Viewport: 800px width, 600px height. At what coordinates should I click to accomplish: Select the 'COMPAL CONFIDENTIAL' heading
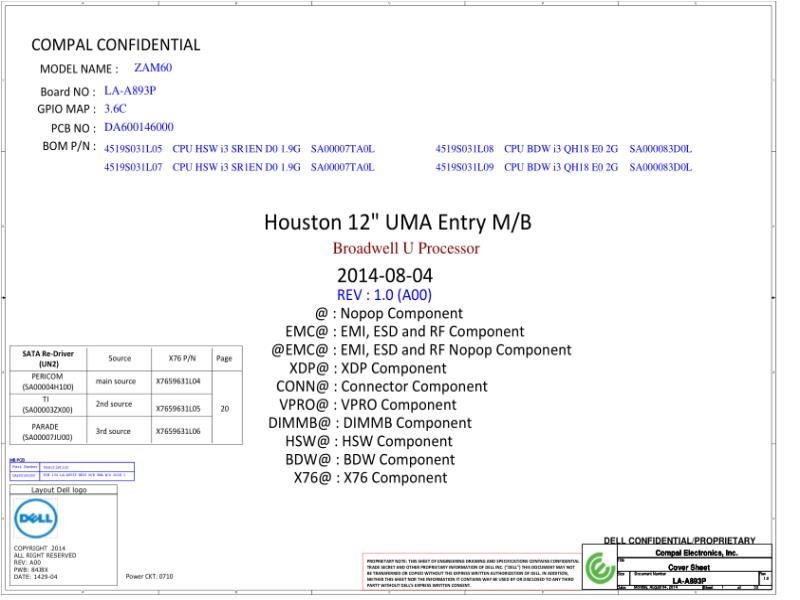[116, 45]
